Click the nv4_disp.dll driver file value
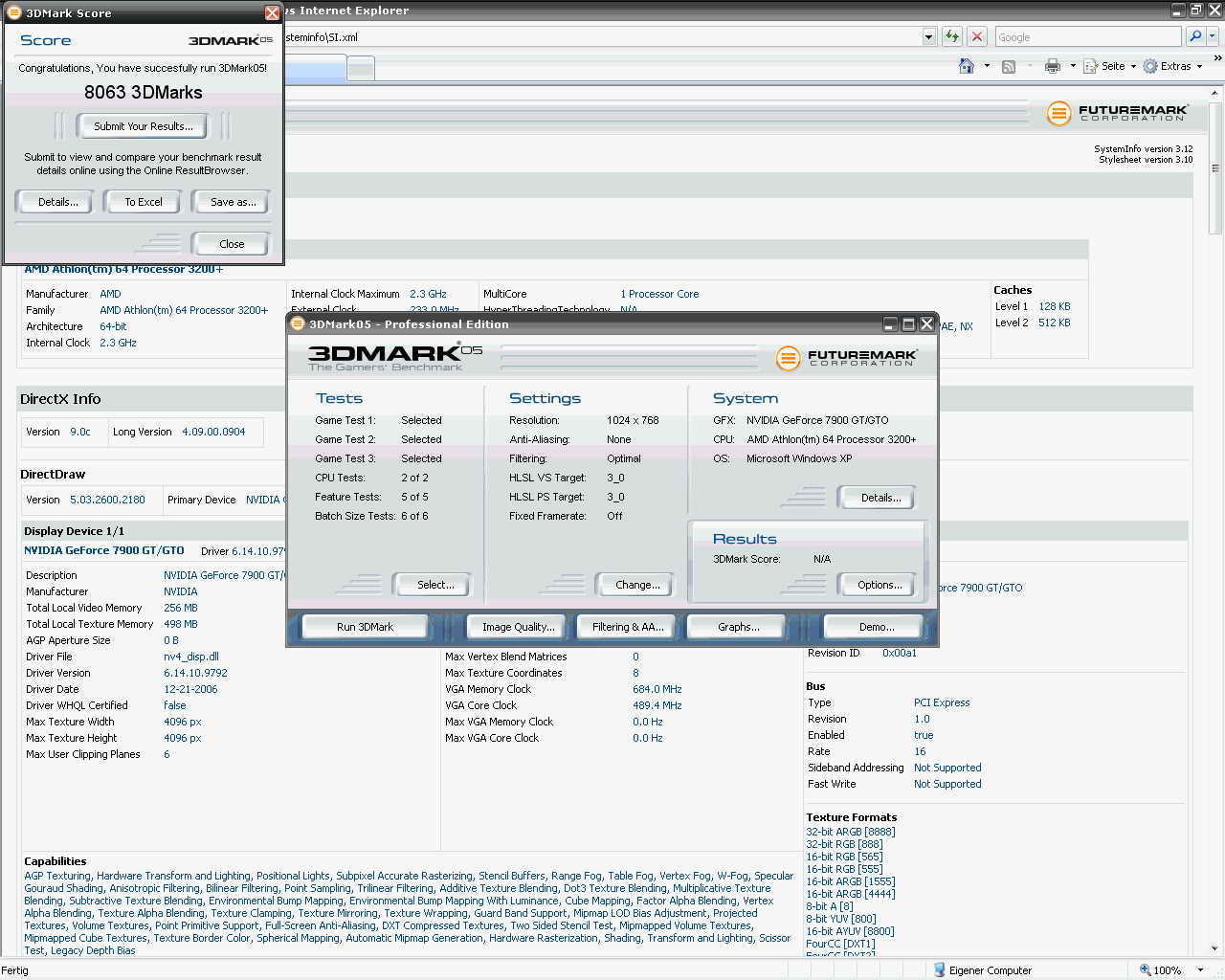 [x=191, y=657]
